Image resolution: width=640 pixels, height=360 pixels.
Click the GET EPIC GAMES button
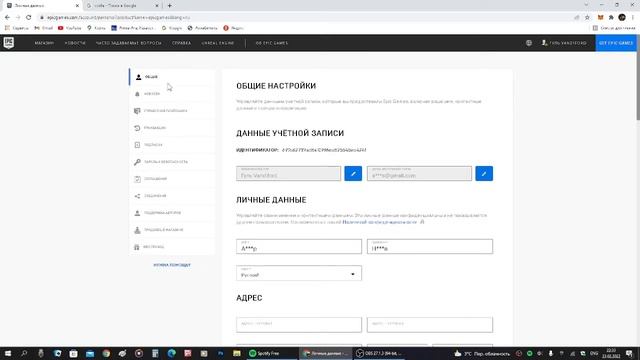[616, 43]
